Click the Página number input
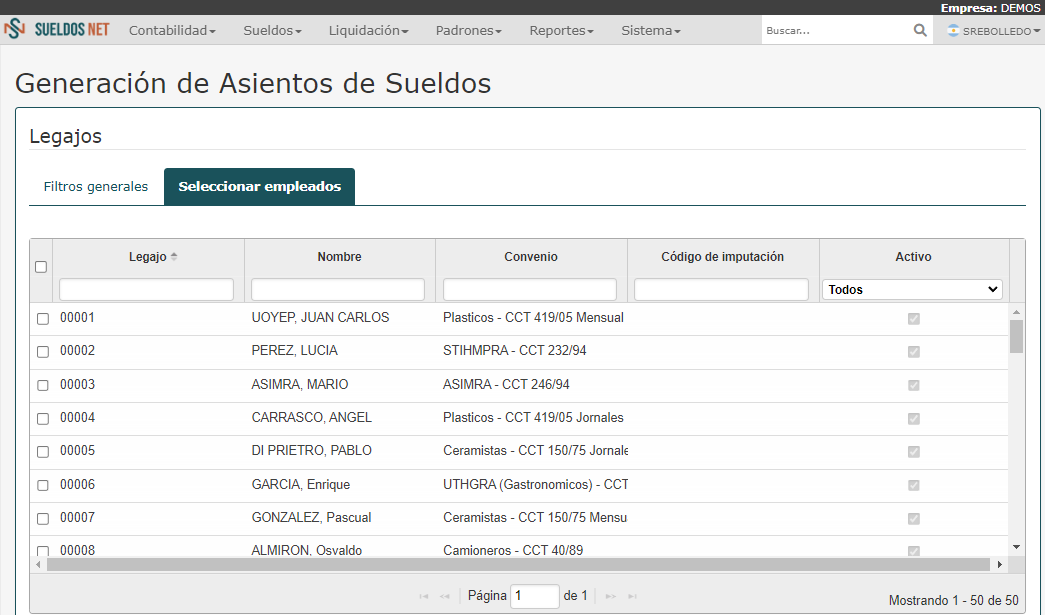1045x615 pixels. [534, 596]
